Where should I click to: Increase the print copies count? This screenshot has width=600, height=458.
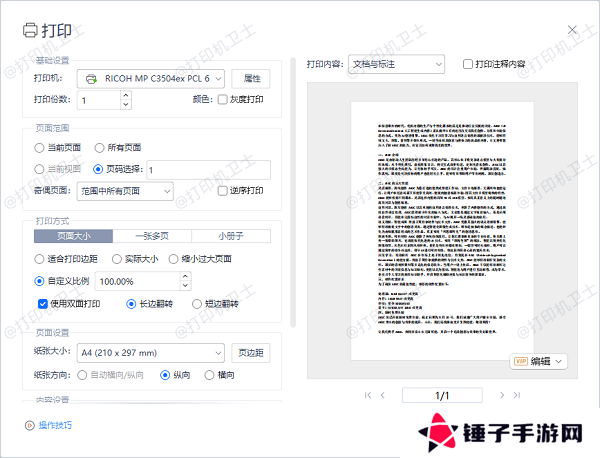[126, 95]
